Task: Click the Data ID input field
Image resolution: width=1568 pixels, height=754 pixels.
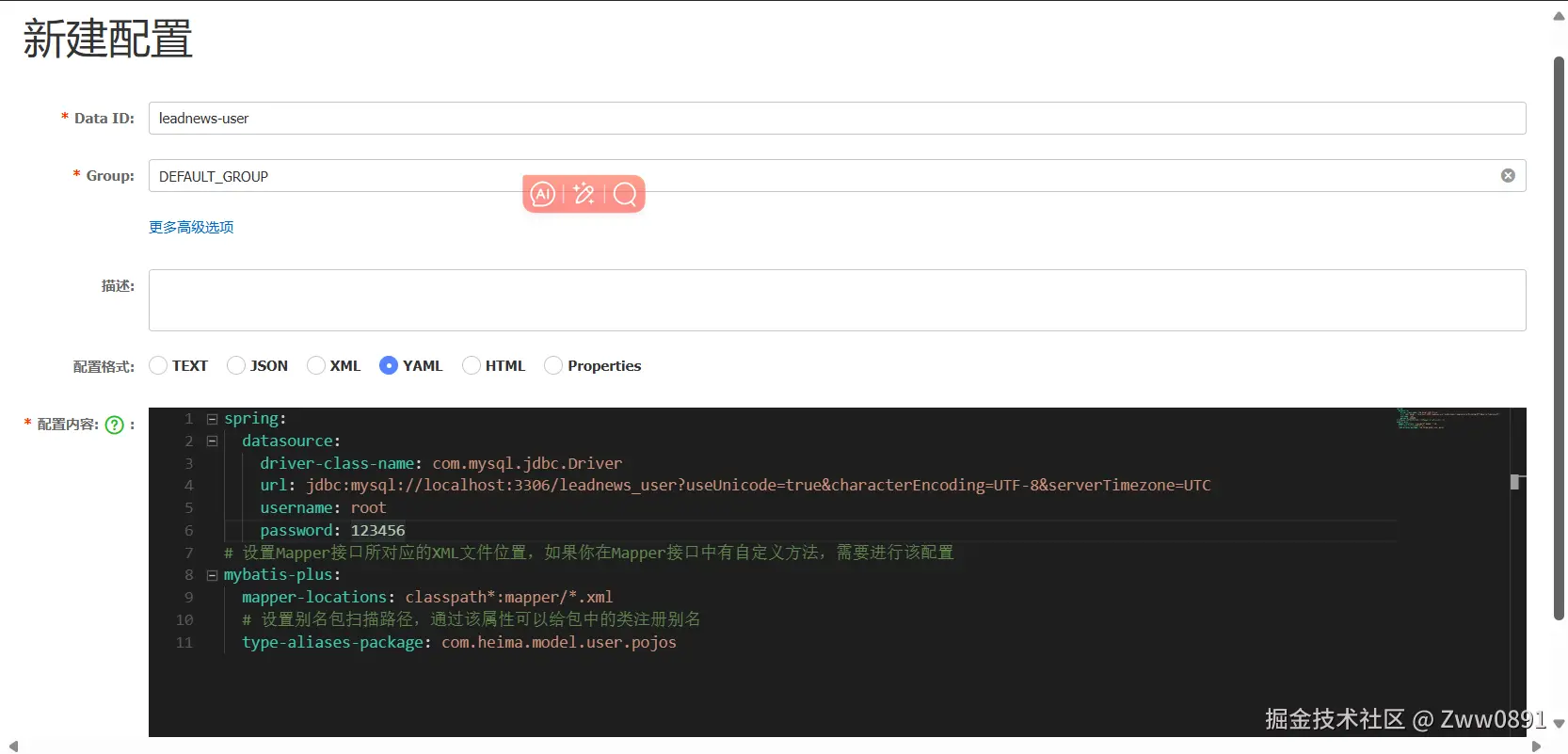Action: click(837, 119)
